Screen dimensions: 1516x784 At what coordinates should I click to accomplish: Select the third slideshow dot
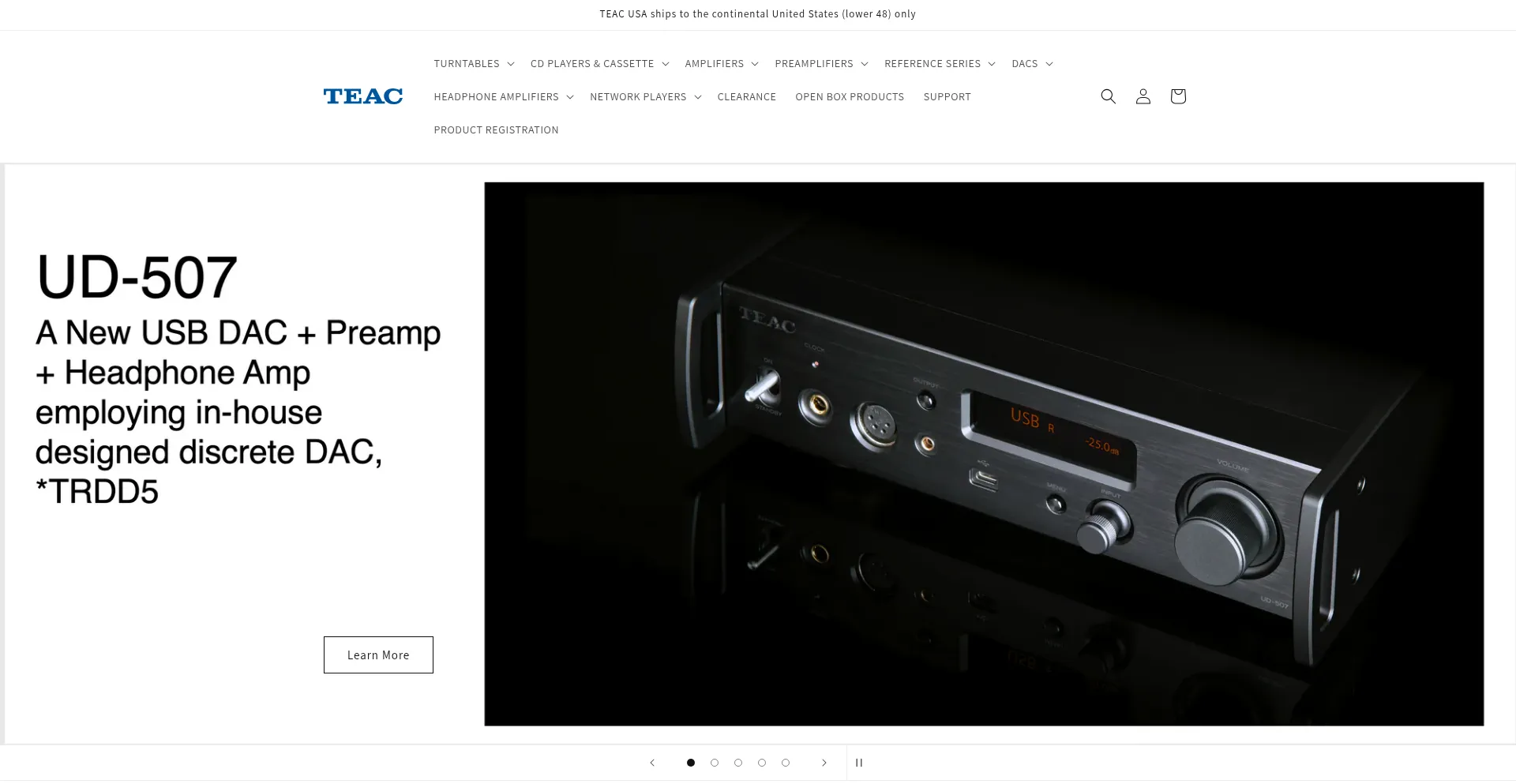point(738,763)
